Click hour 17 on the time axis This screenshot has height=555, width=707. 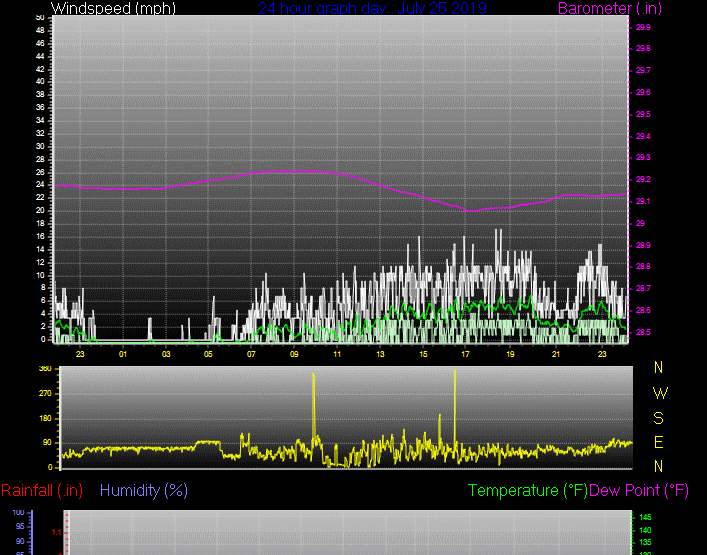(x=466, y=354)
